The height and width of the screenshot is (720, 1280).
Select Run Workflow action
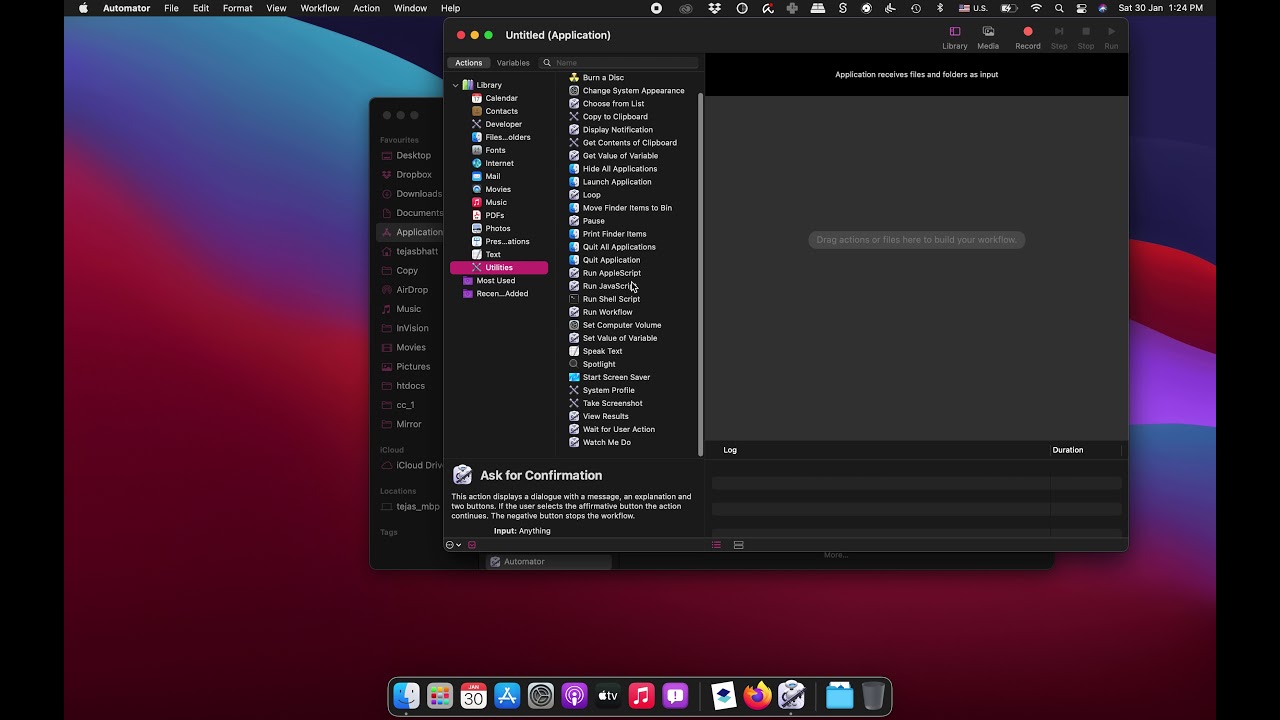click(x=607, y=311)
